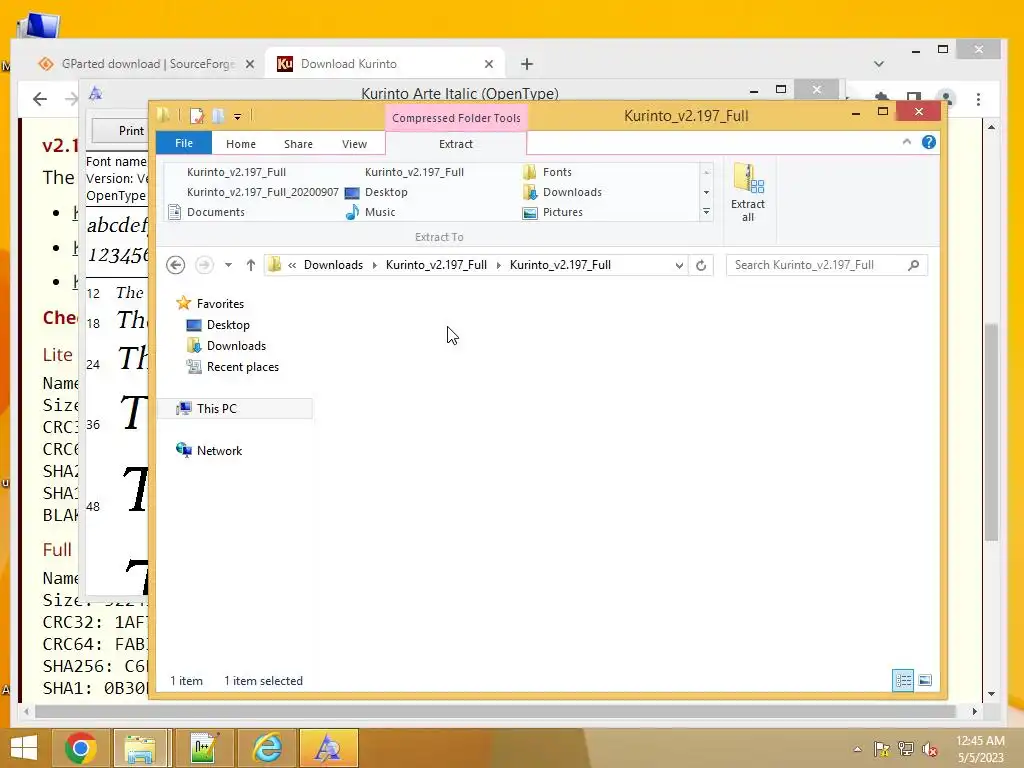Open Internet Explorer from the taskbar
1024x768 pixels.
pyautogui.click(x=267, y=748)
